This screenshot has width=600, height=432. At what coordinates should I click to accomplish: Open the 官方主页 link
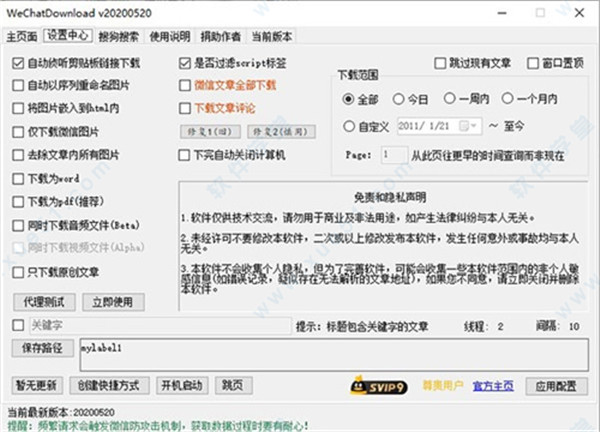pyautogui.click(x=493, y=386)
